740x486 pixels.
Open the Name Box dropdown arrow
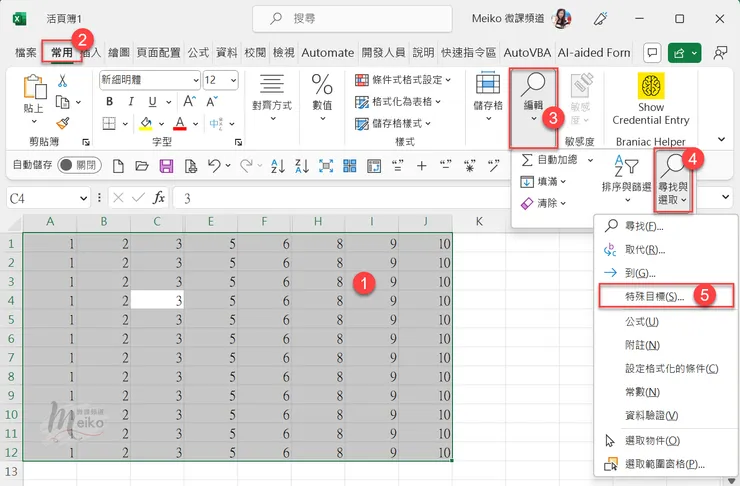(x=84, y=198)
